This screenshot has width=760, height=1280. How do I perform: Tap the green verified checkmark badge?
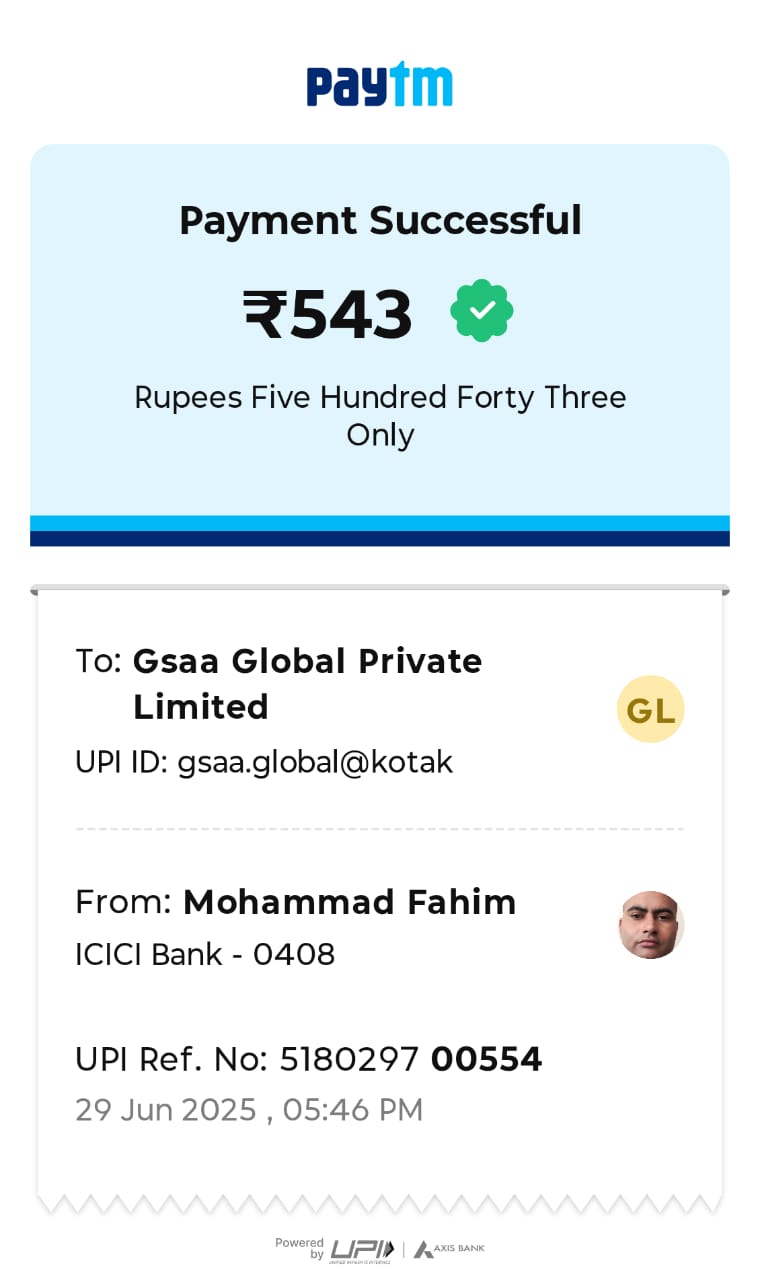click(482, 311)
